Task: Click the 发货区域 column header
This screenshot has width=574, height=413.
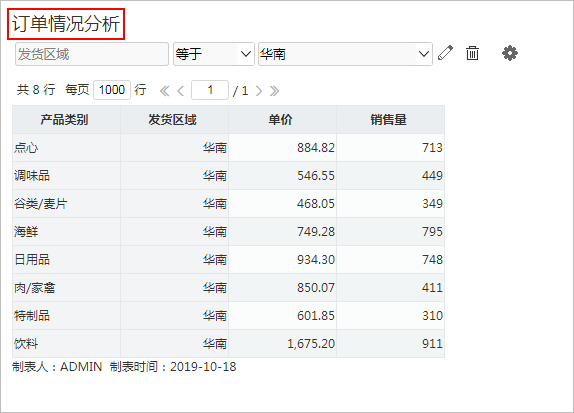Action: tap(174, 120)
